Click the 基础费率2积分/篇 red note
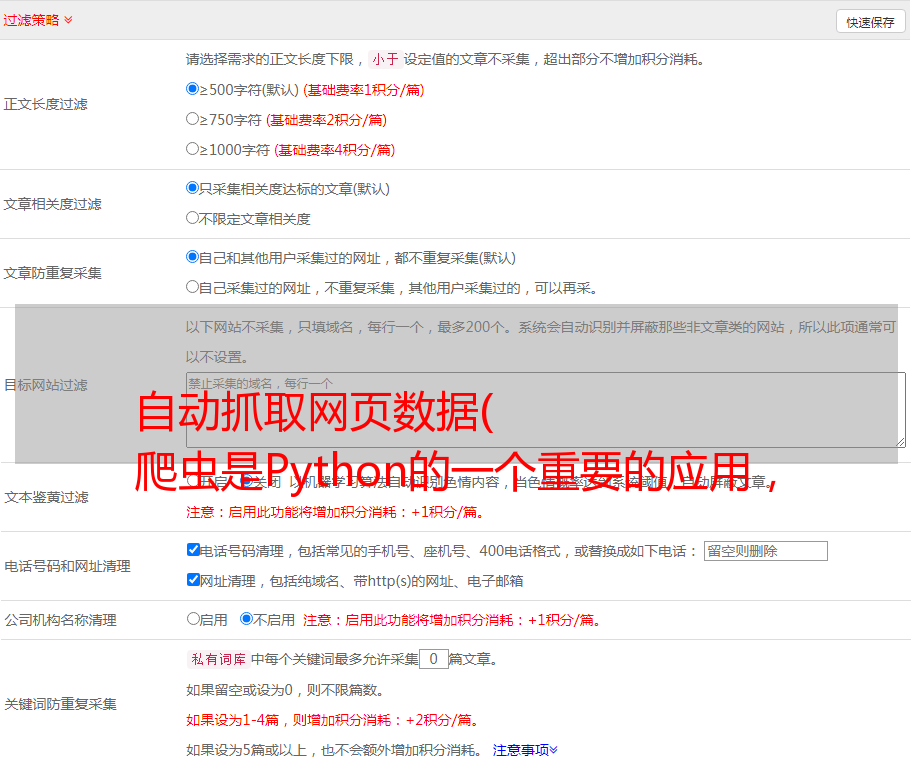 [x=326, y=120]
